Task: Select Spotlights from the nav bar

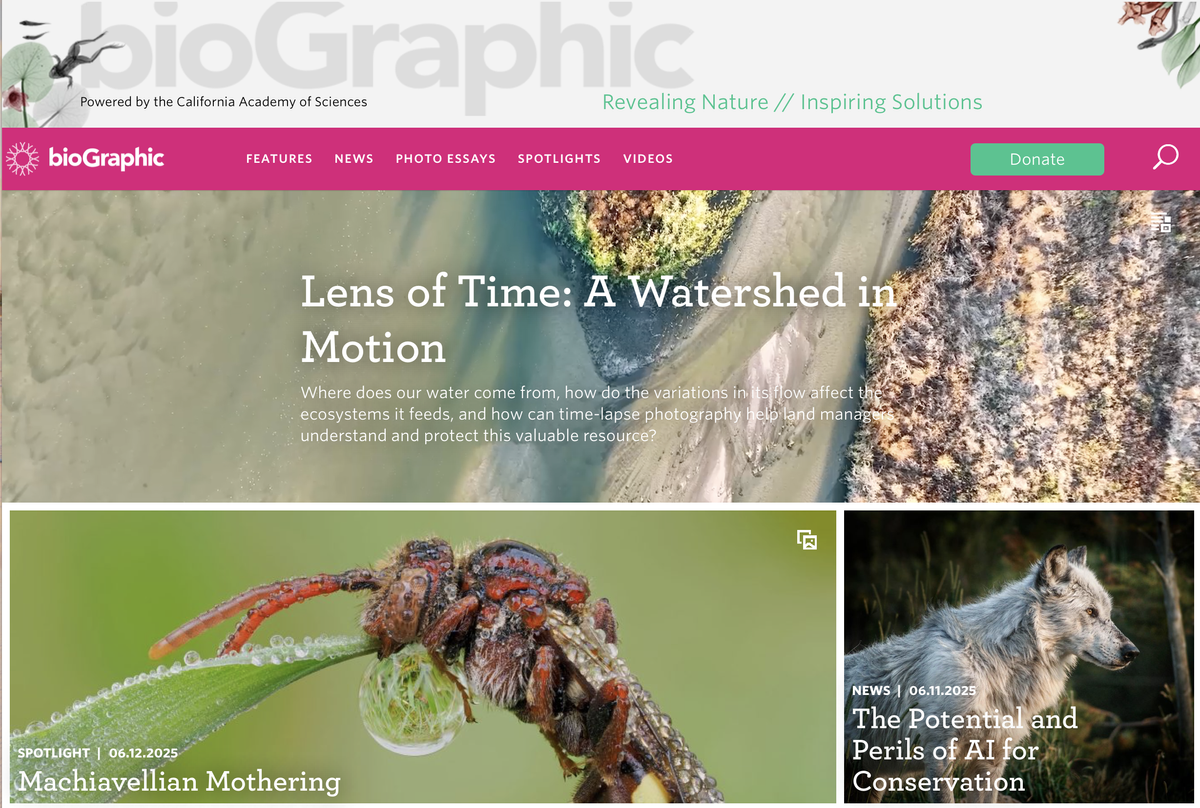Action: click(x=559, y=159)
